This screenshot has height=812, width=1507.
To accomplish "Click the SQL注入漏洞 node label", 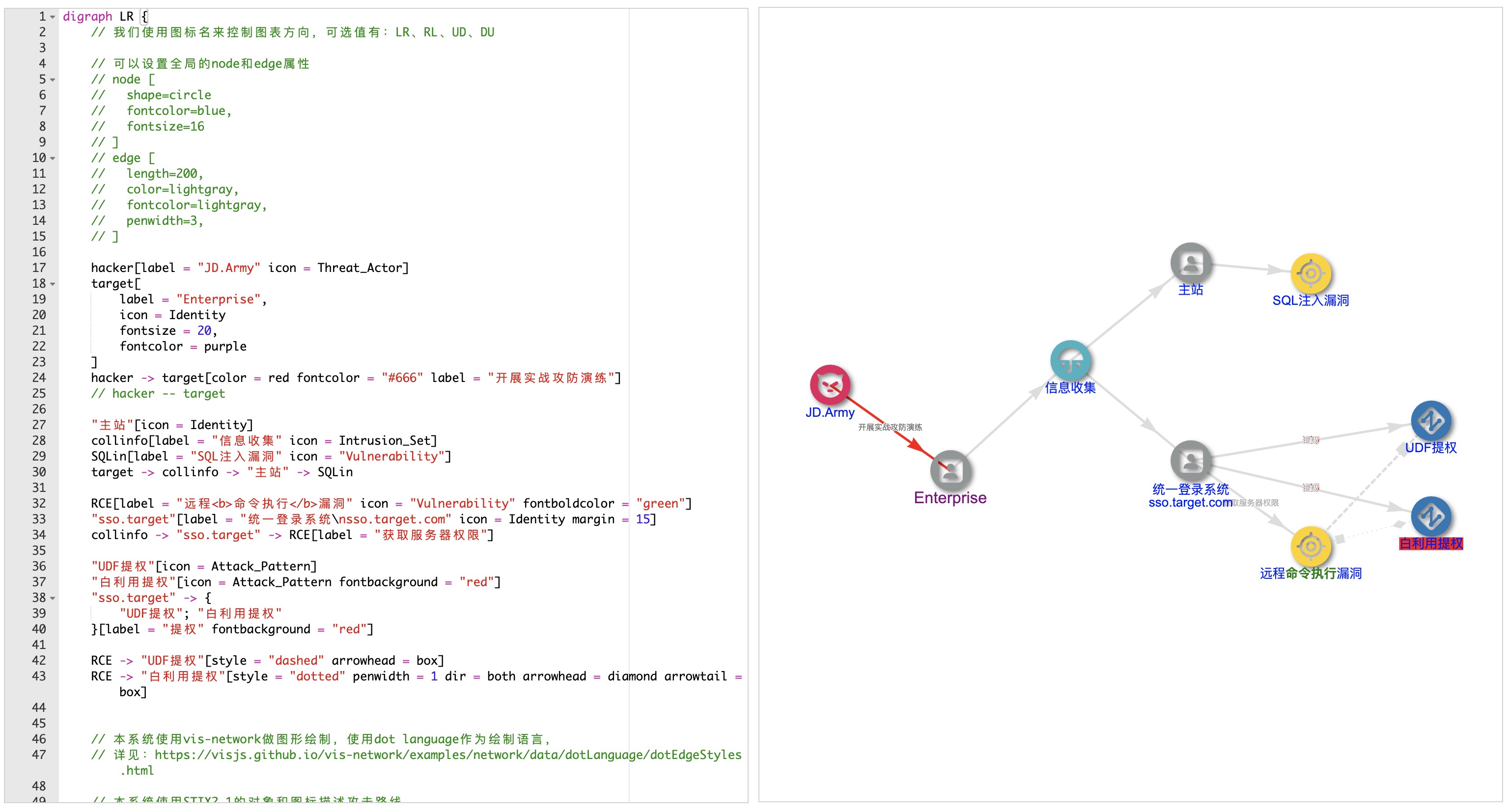I will pos(1311,300).
